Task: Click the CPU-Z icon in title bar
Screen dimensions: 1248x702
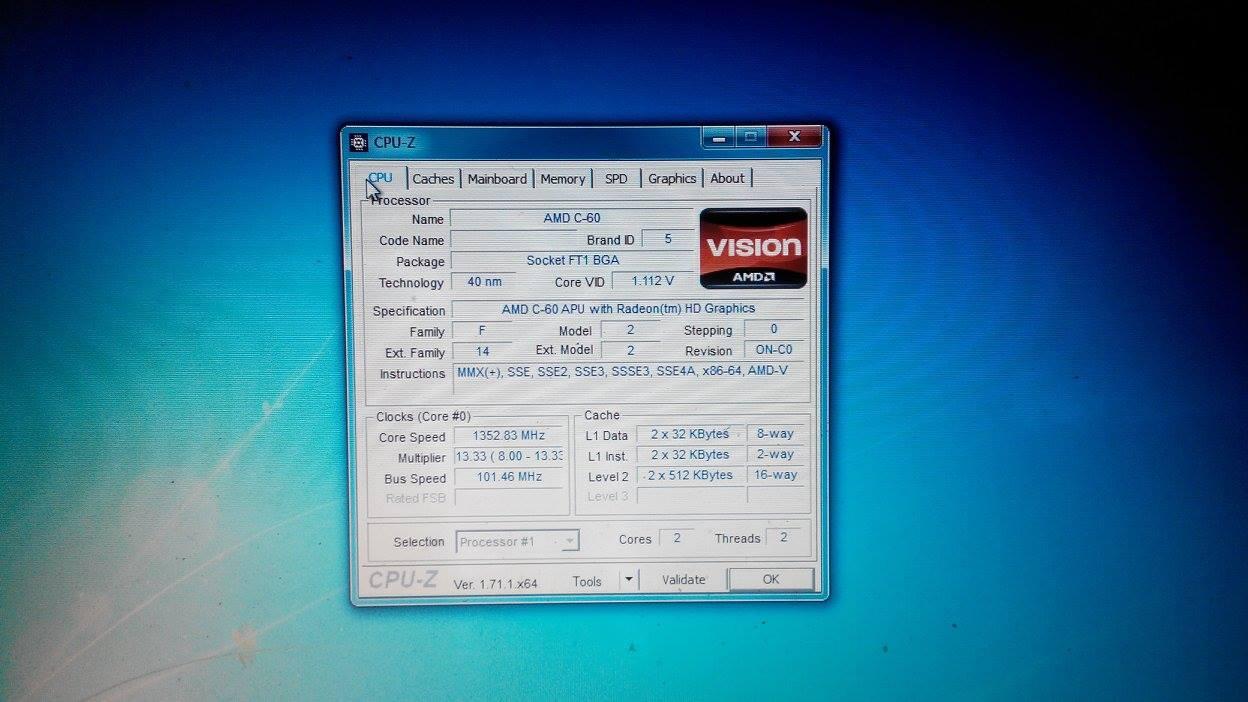Action: [x=359, y=142]
